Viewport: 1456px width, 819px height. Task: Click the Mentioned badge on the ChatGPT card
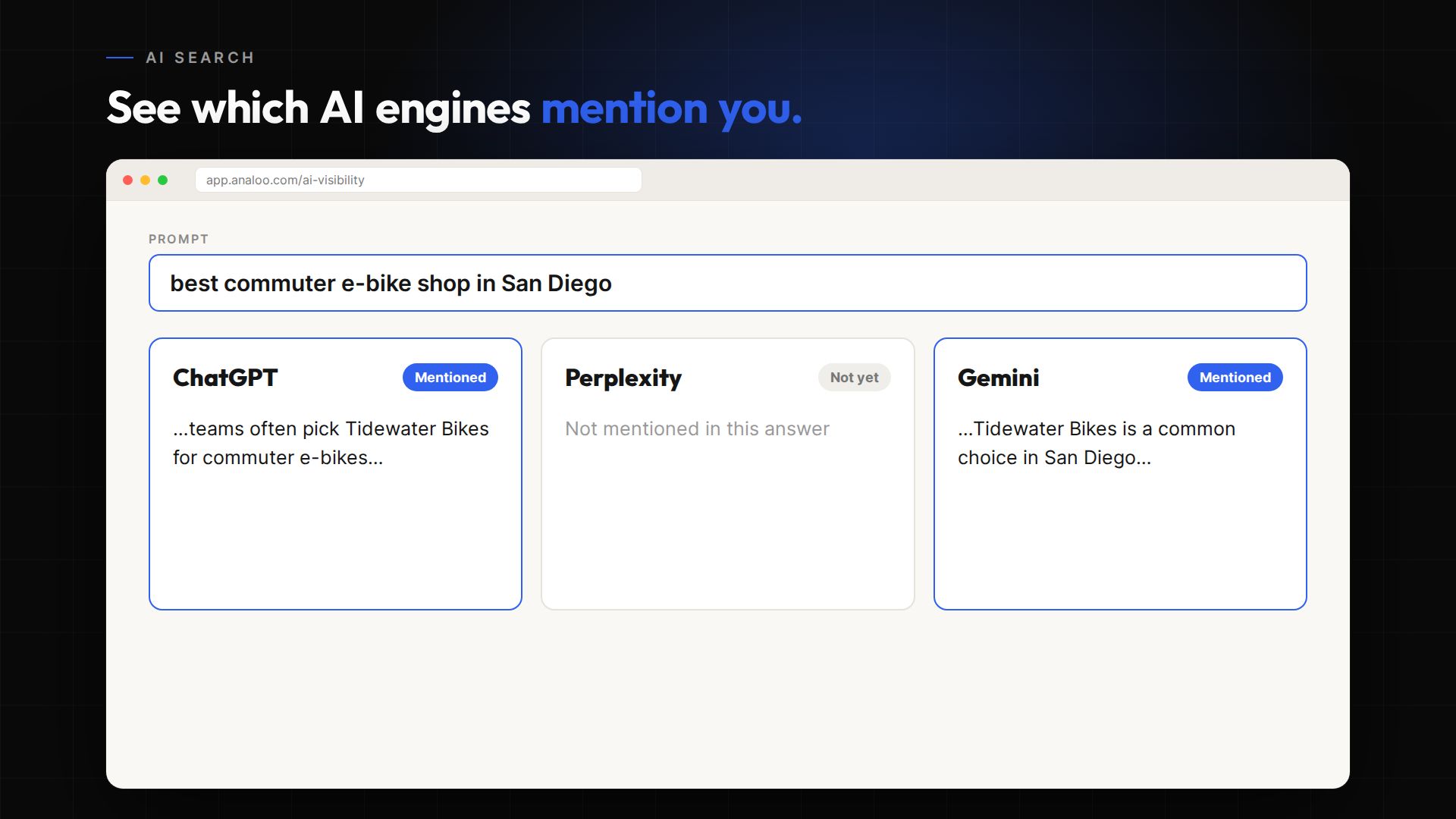[450, 377]
